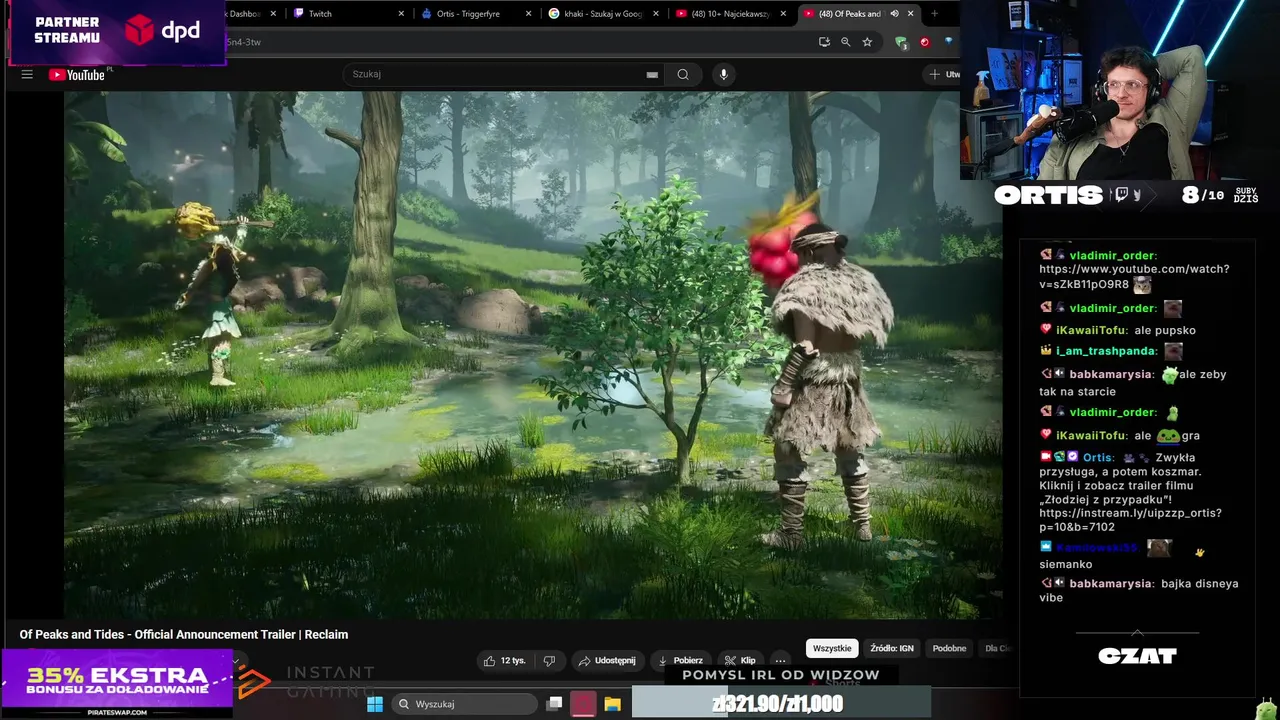Open the blue diamond extension icon

click(x=948, y=42)
